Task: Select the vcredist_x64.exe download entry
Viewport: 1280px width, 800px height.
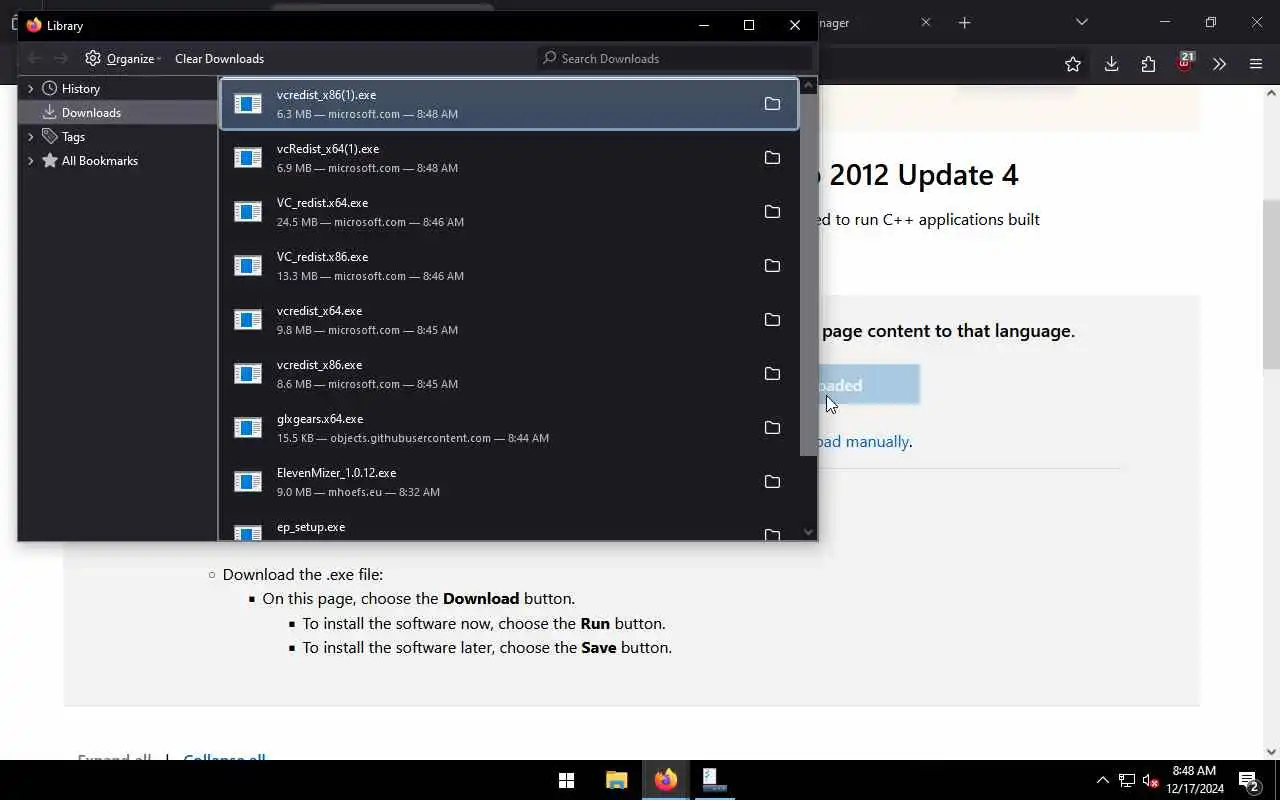Action: pyautogui.click(x=509, y=320)
